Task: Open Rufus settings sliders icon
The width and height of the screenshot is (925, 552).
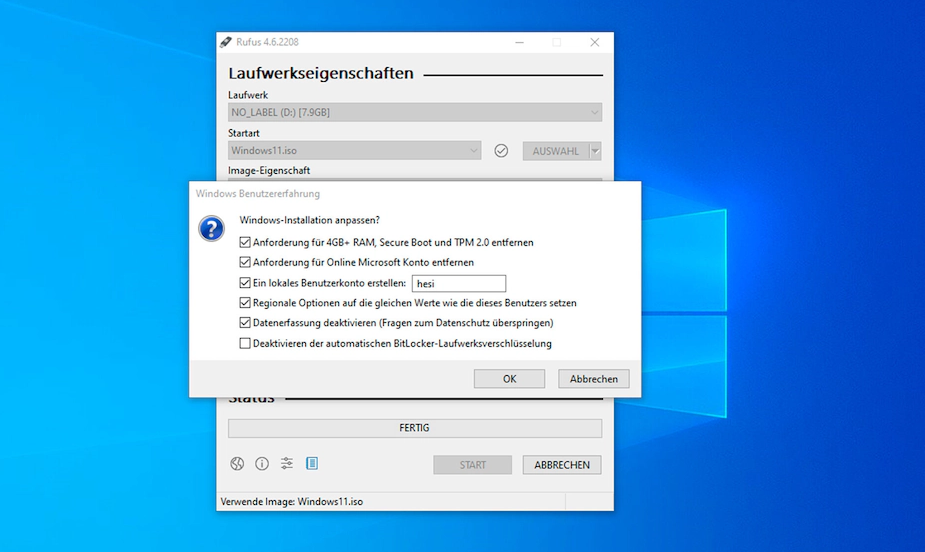Action: [x=287, y=464]
